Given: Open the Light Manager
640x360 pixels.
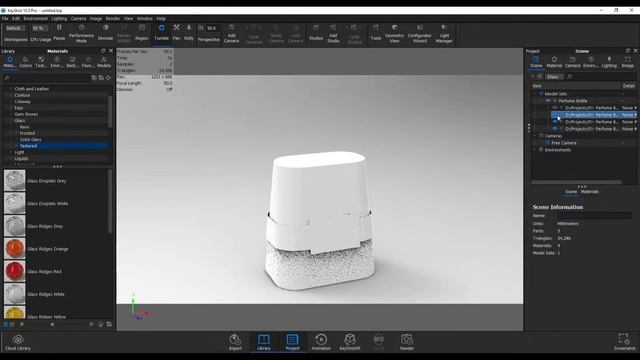Looking at the screenshot, I should [444, 33].
